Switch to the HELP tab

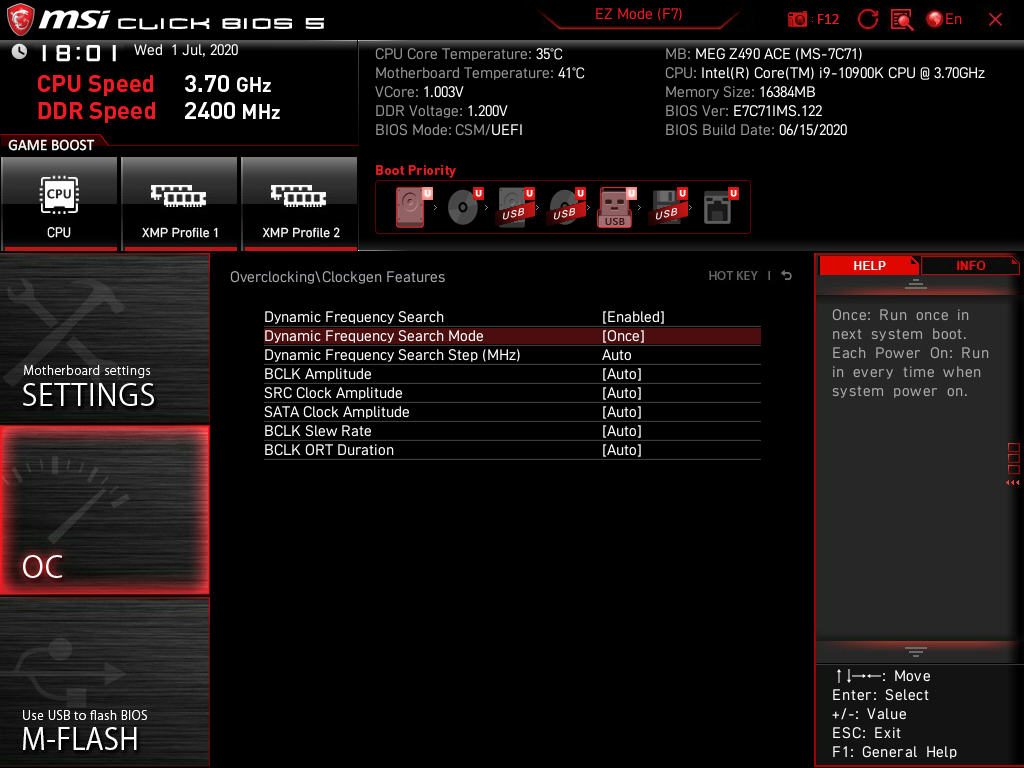[x=869, y=265]
